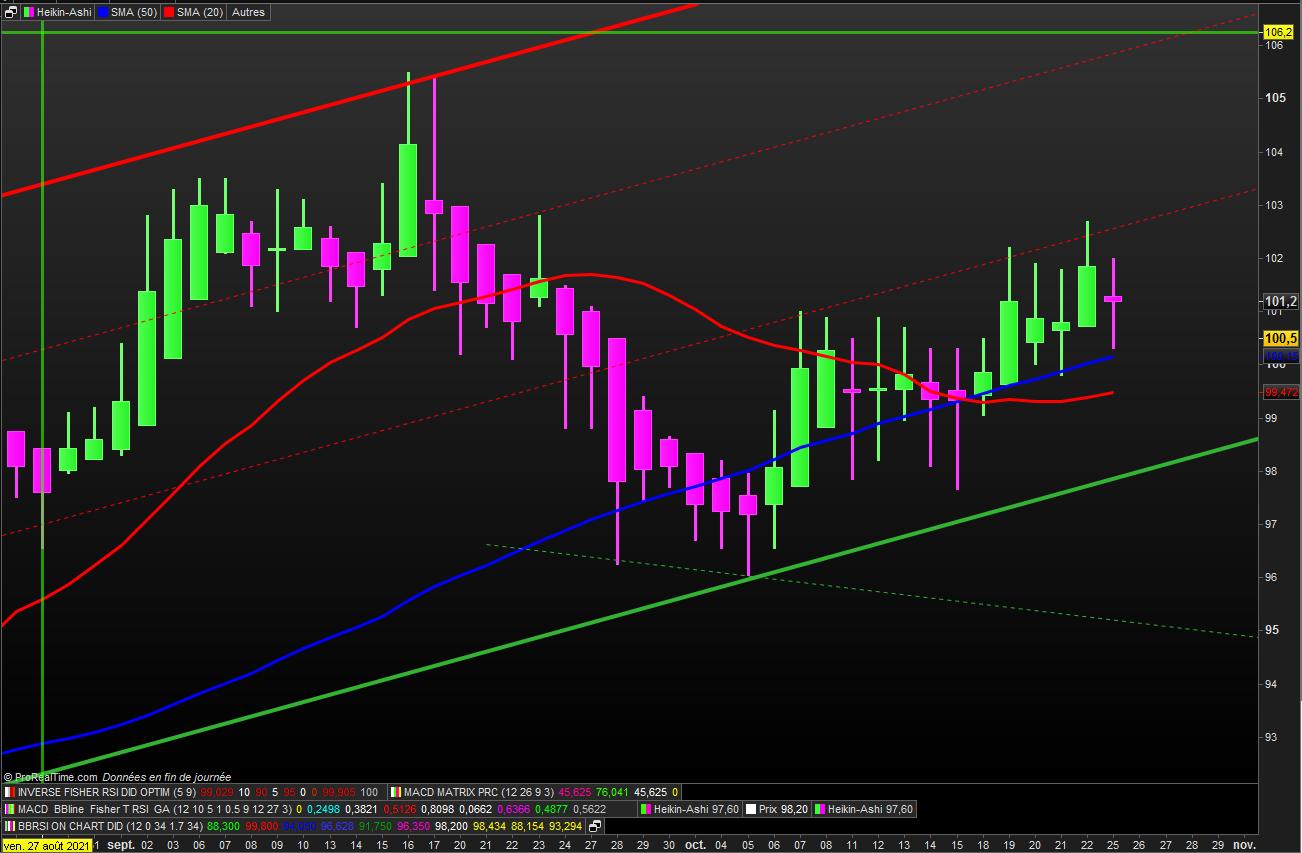Select the Prix 98,20 label
1302x853 pixels.
tap(783, 809)
